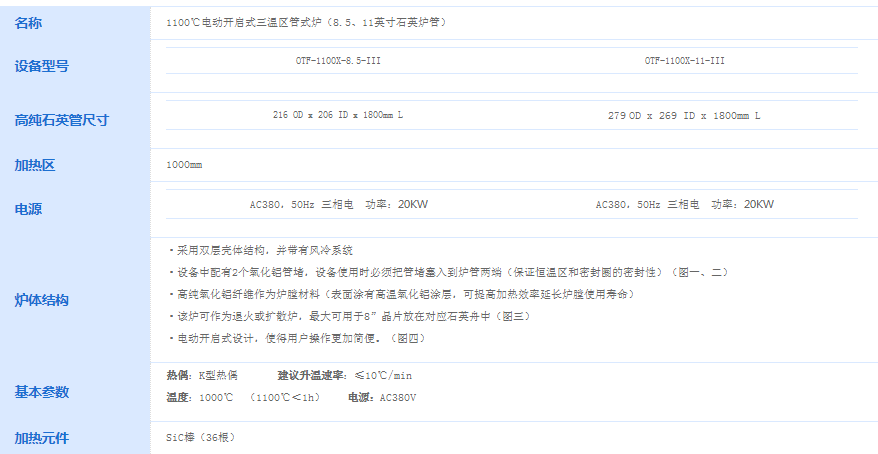Image resolution: width=878 pixels, height=454 pixels.
Task: Select the line about 2个氧化铝管堵
Action: (x=448, y=273)
